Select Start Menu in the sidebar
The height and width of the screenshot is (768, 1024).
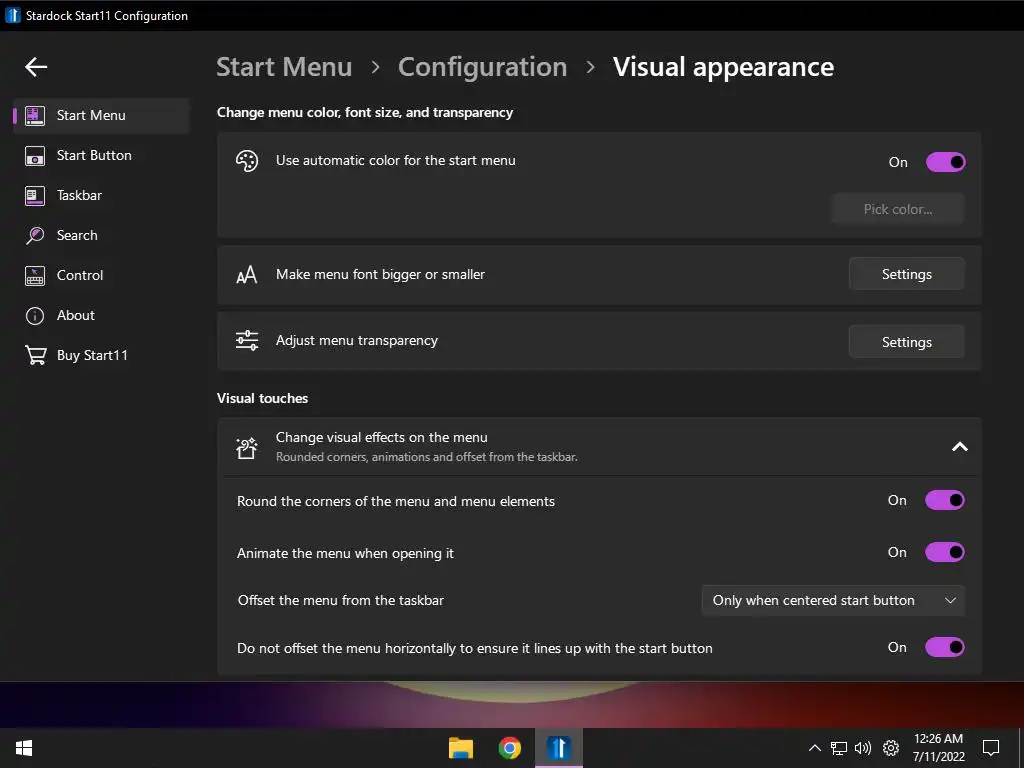point(102,116)
